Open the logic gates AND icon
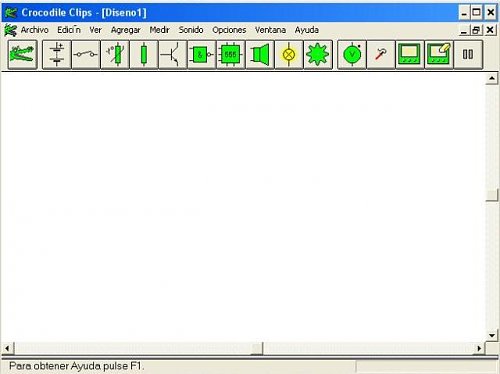 (x=202, y=55)
